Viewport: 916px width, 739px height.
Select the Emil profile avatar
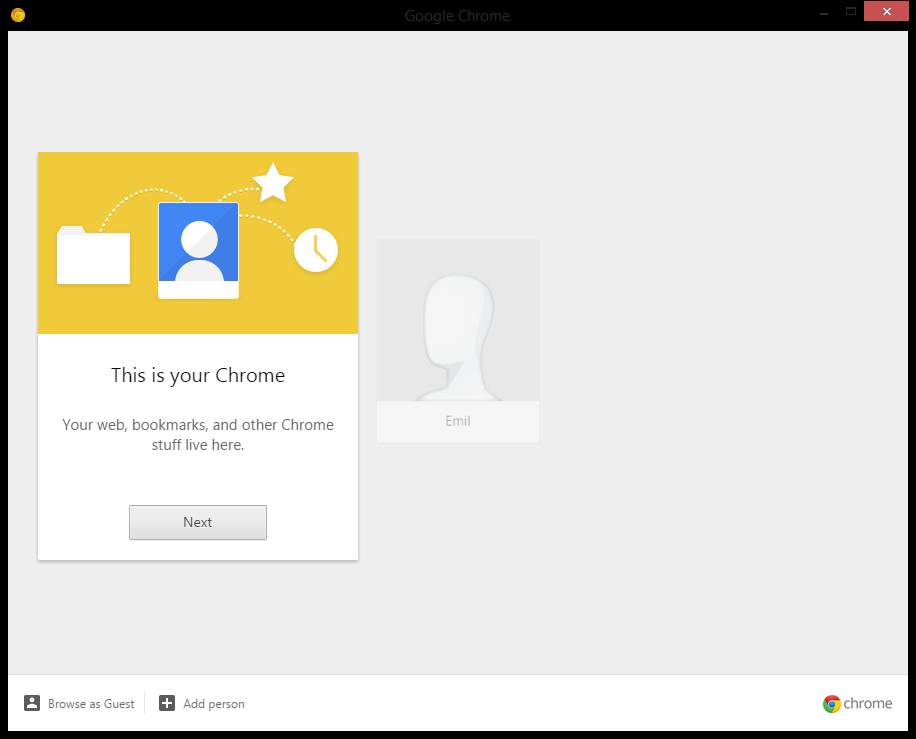click(457, 320)
